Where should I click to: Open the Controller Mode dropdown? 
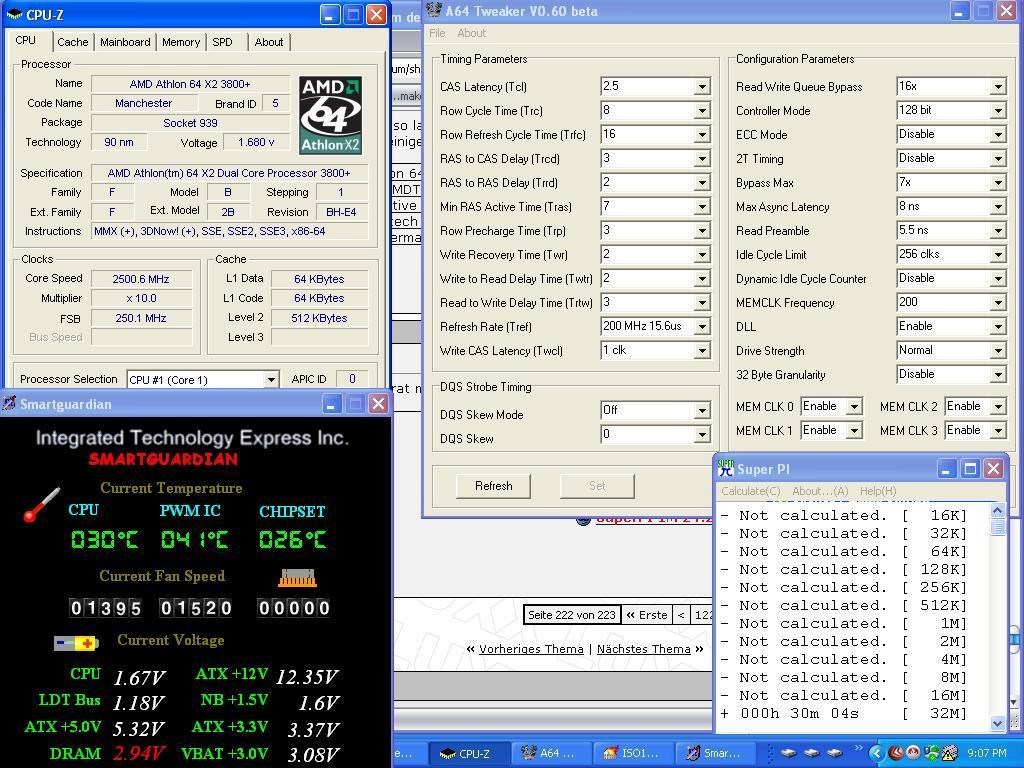point(998,110)
